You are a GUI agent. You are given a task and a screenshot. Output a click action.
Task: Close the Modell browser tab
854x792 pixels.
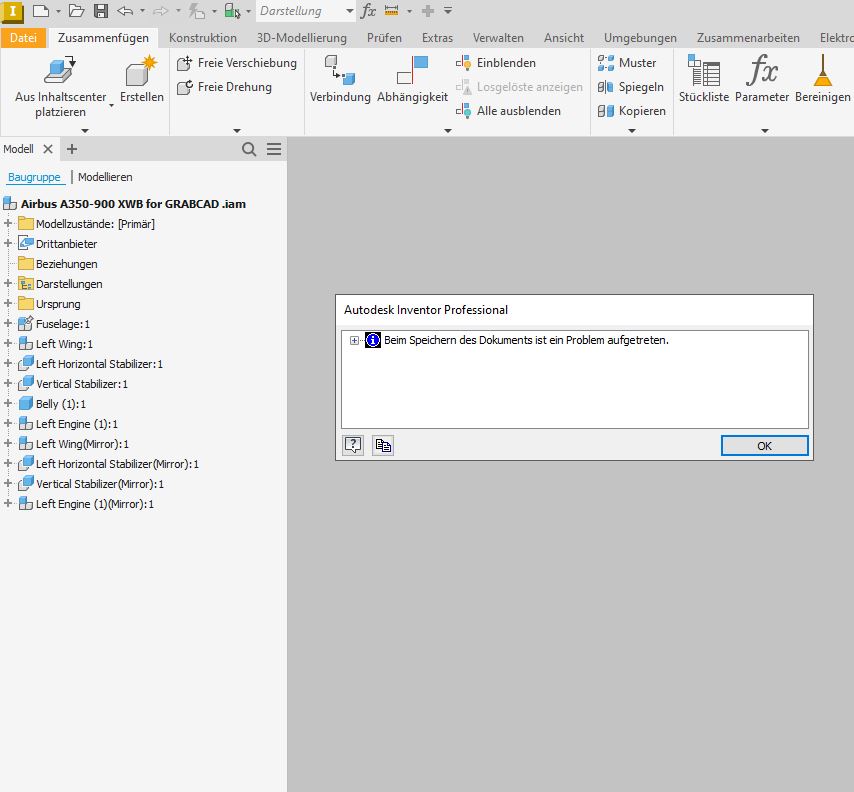pos(48,149)
